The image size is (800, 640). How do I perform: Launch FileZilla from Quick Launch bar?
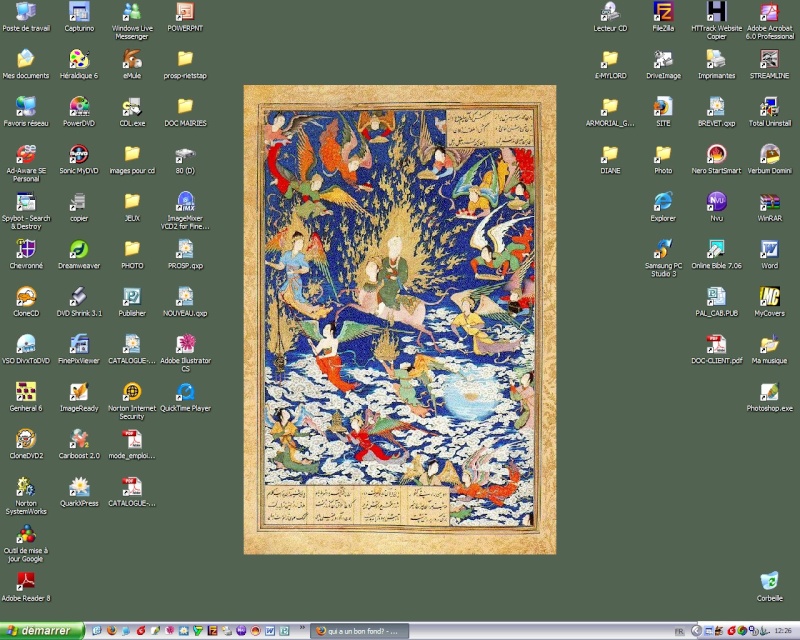tap(213, 631)
